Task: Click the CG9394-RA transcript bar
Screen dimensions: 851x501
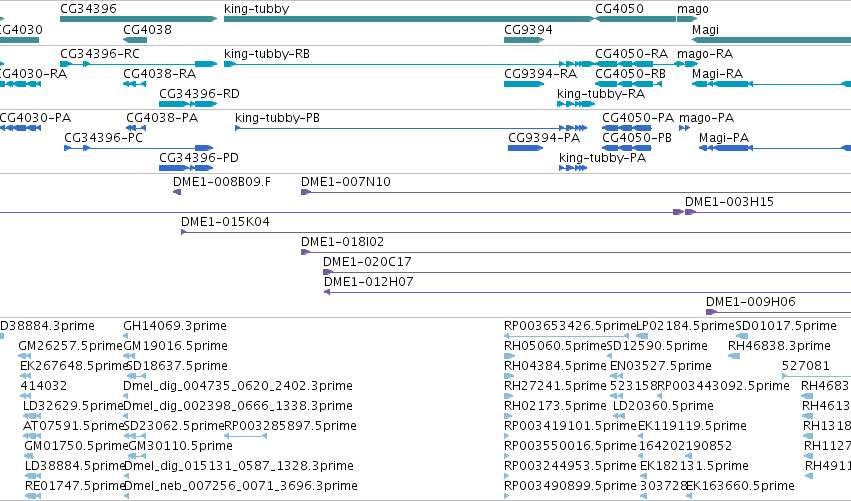Action: click(x=524, y=84)
